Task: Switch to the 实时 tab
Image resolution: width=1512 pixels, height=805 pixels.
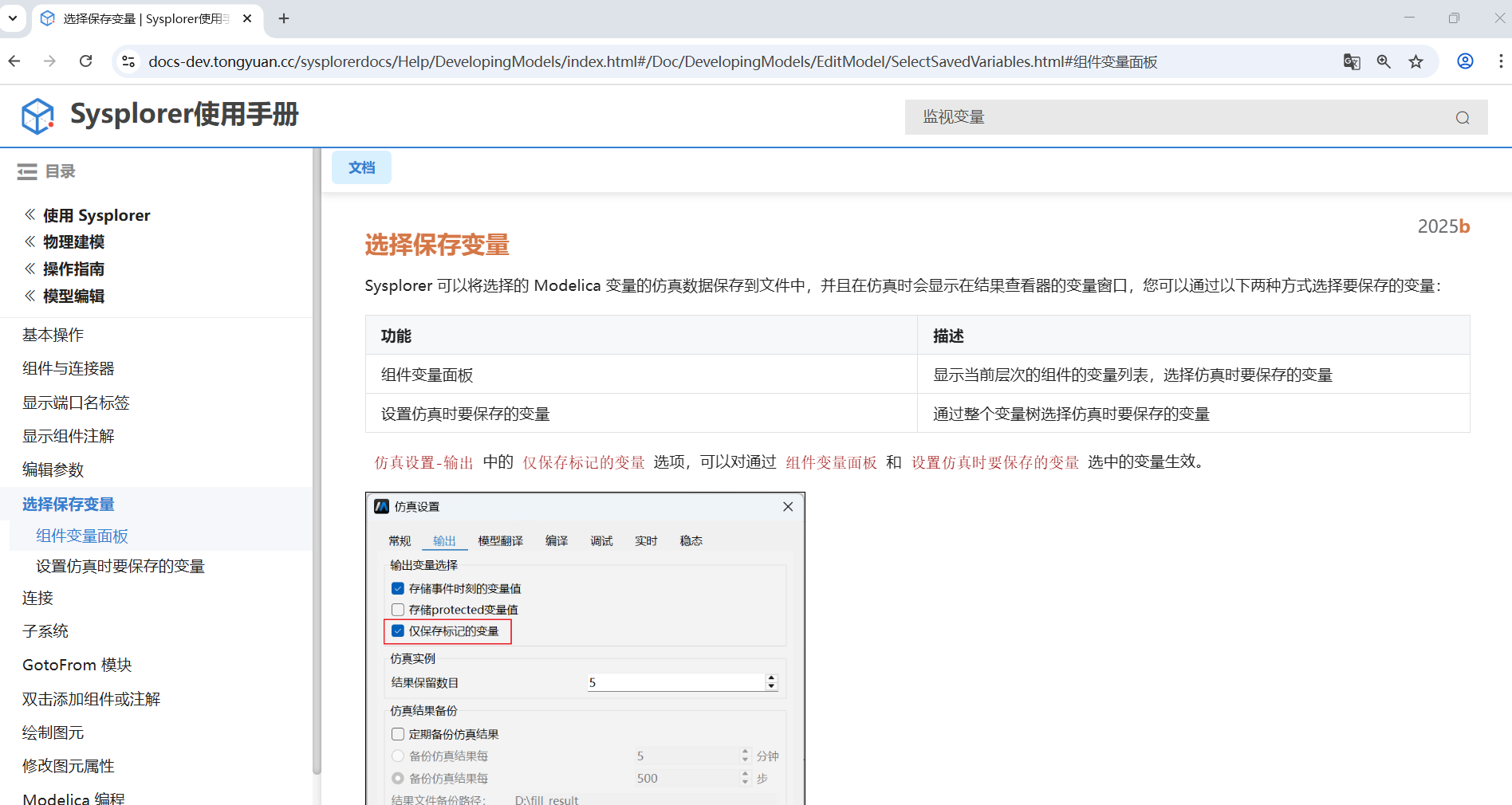Action: [x=646, y=541]
